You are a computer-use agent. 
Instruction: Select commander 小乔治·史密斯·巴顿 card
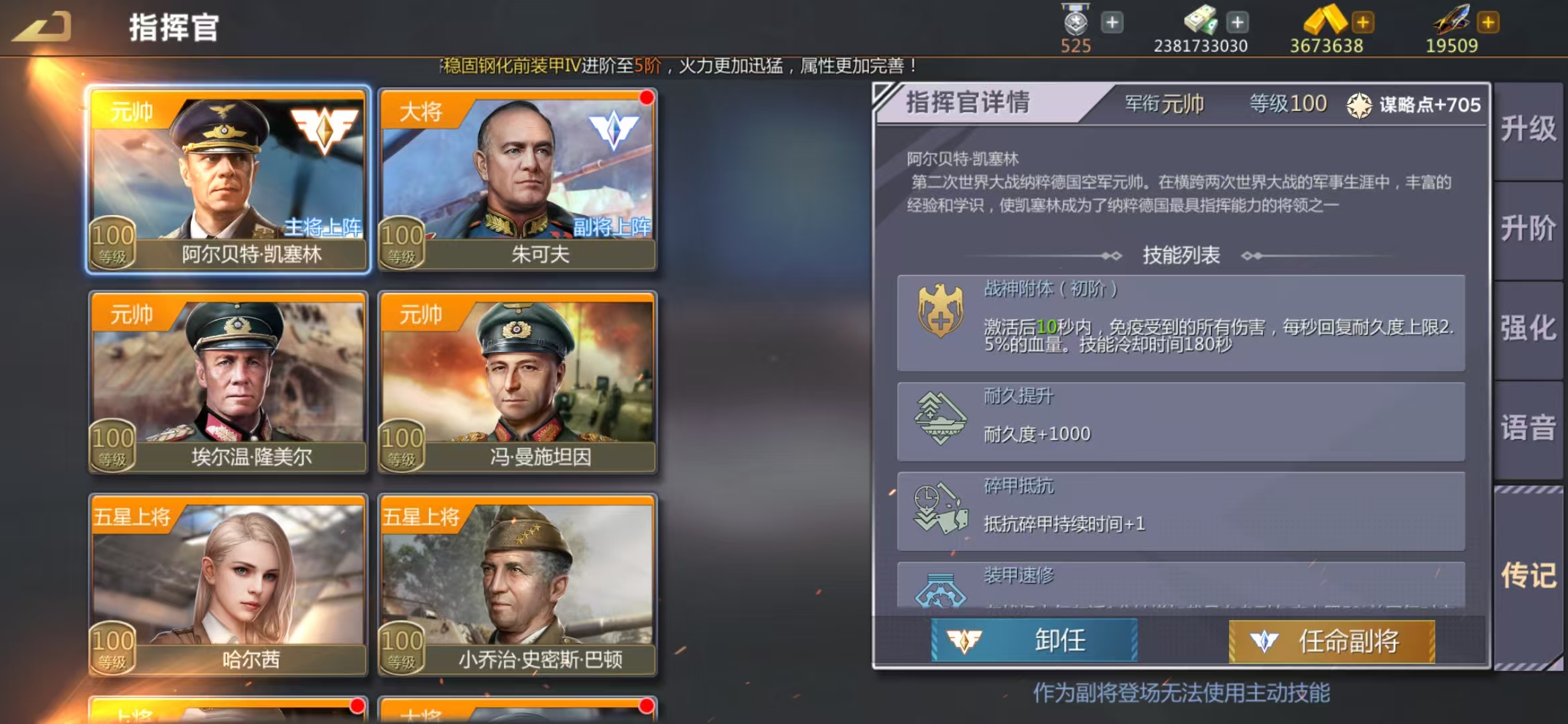pyautogui.click(x=517, y=585)
